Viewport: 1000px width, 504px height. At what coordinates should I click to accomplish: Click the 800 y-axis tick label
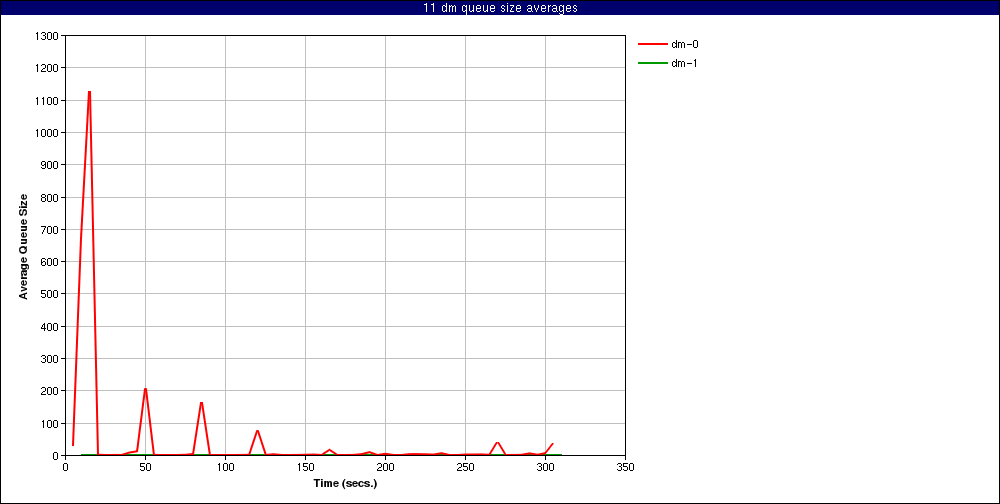coord(52,198)
